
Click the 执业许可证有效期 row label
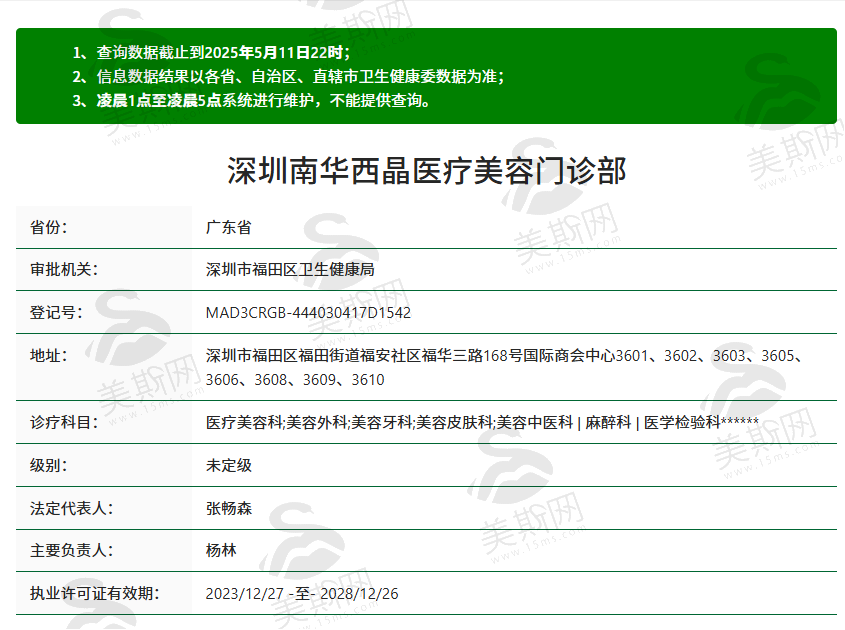pyautogui.click(x=94, y=593)
